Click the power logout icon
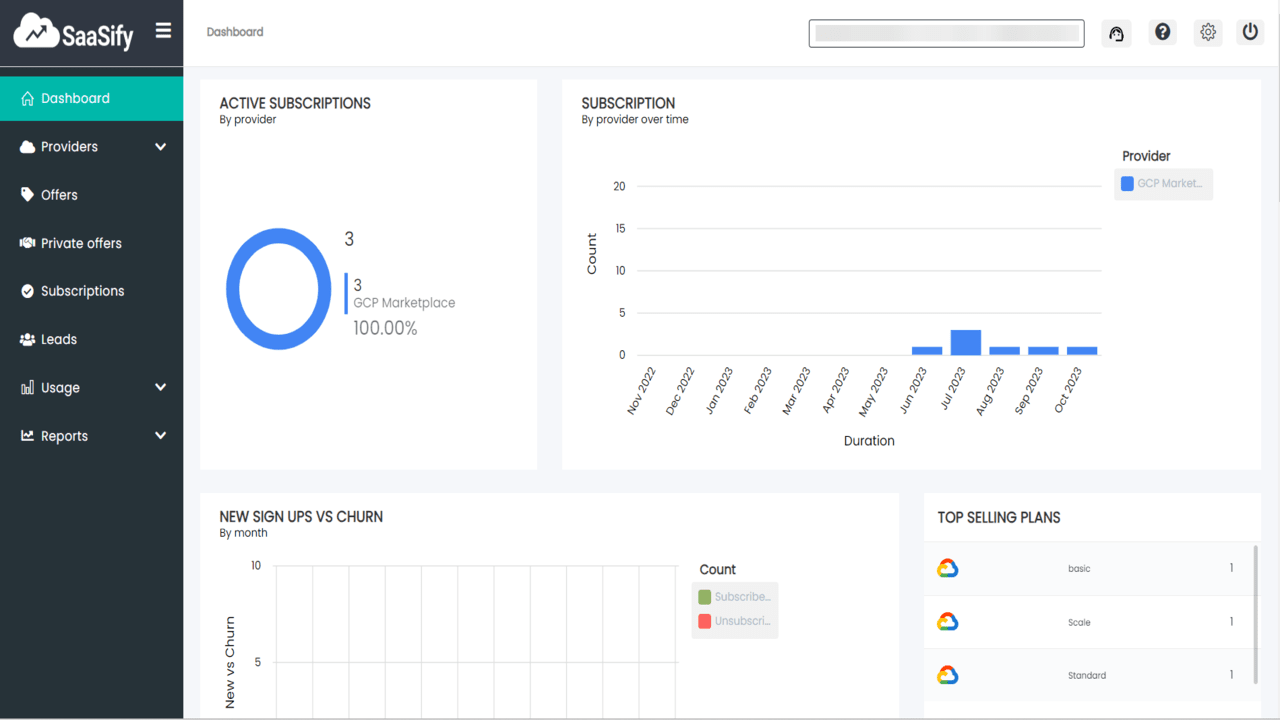 [x=1250, y=33]
